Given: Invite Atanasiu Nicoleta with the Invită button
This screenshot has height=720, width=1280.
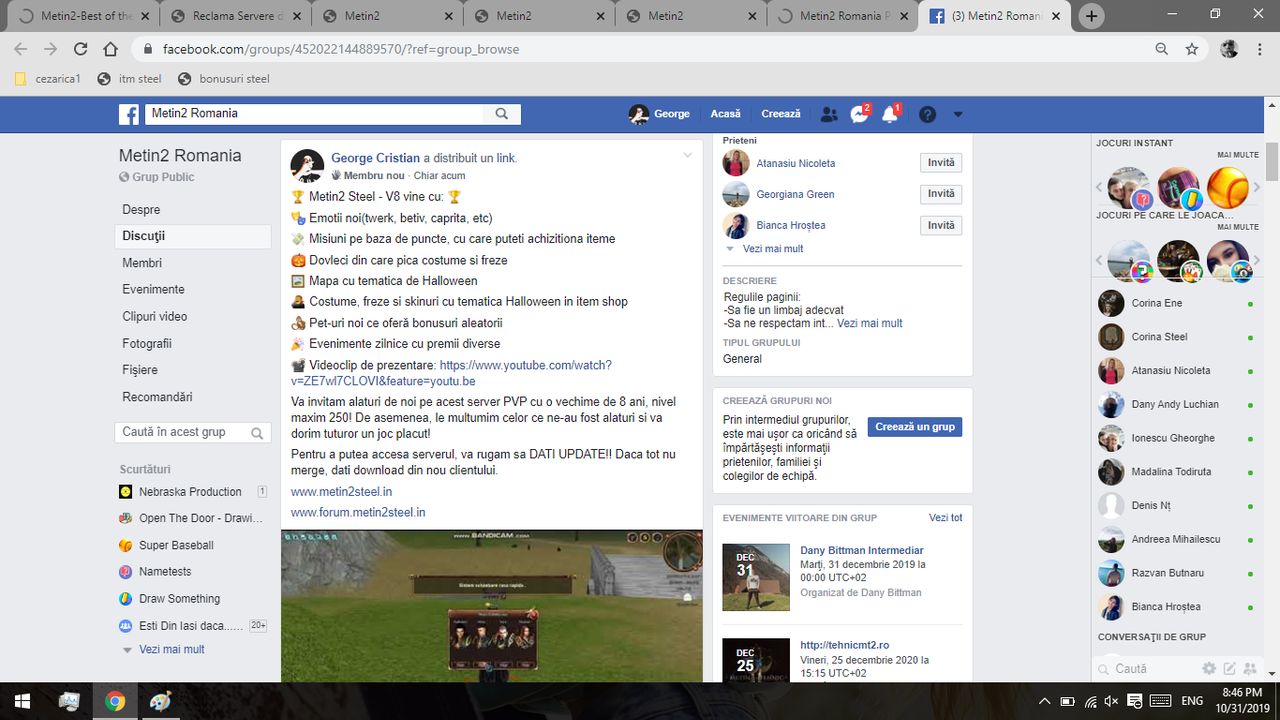Looking at the screenshot, I should (x=941, y=163).
